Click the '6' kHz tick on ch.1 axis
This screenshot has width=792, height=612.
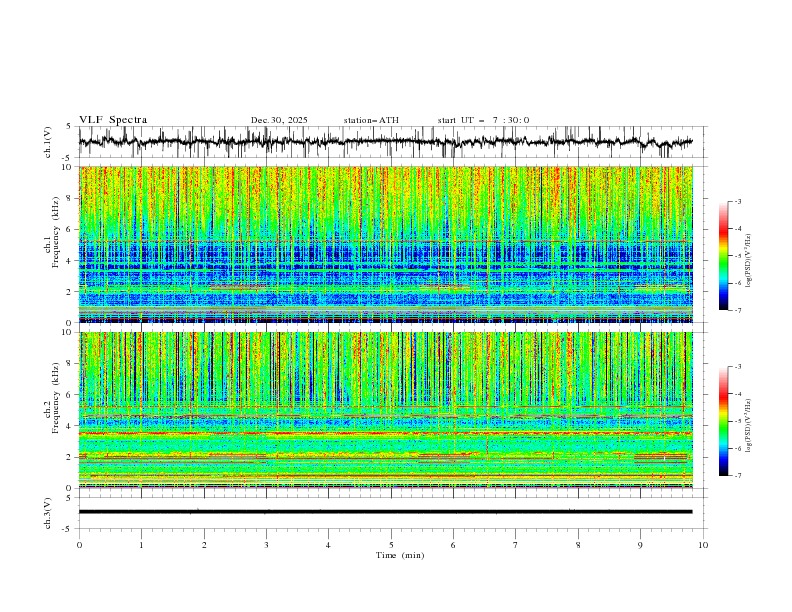click(x=70, y=230)
